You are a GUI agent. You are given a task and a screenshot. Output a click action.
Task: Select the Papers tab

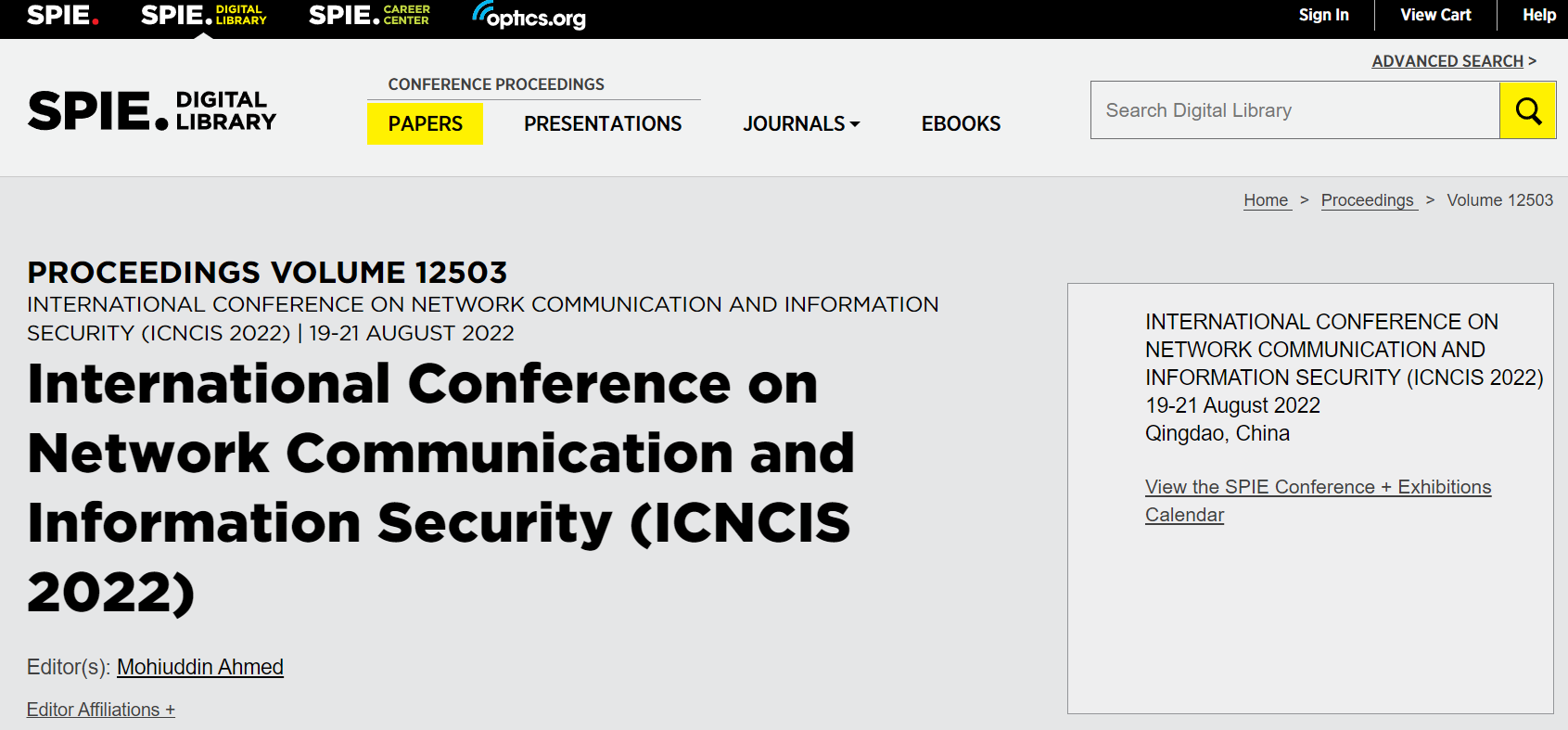[425, 123]
